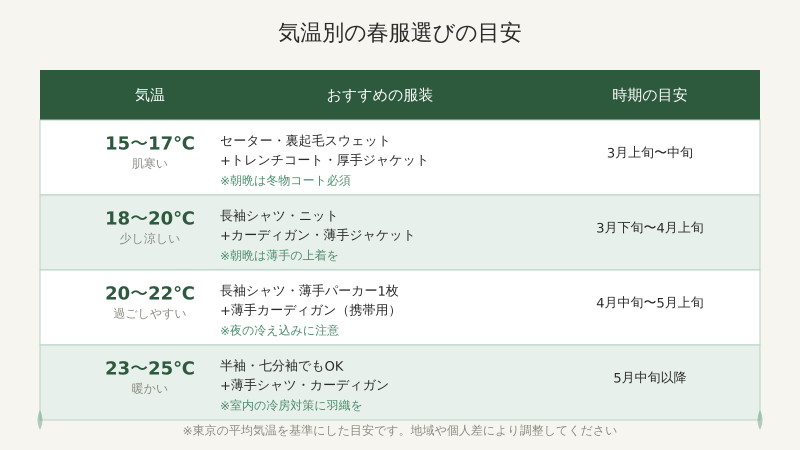Select the 23〜25°C temperature cell

coord(150,368)
